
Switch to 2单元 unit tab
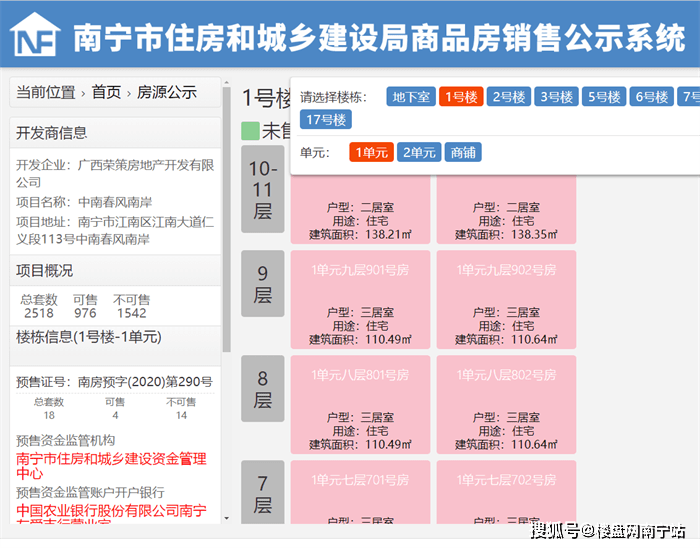point(419,152)
